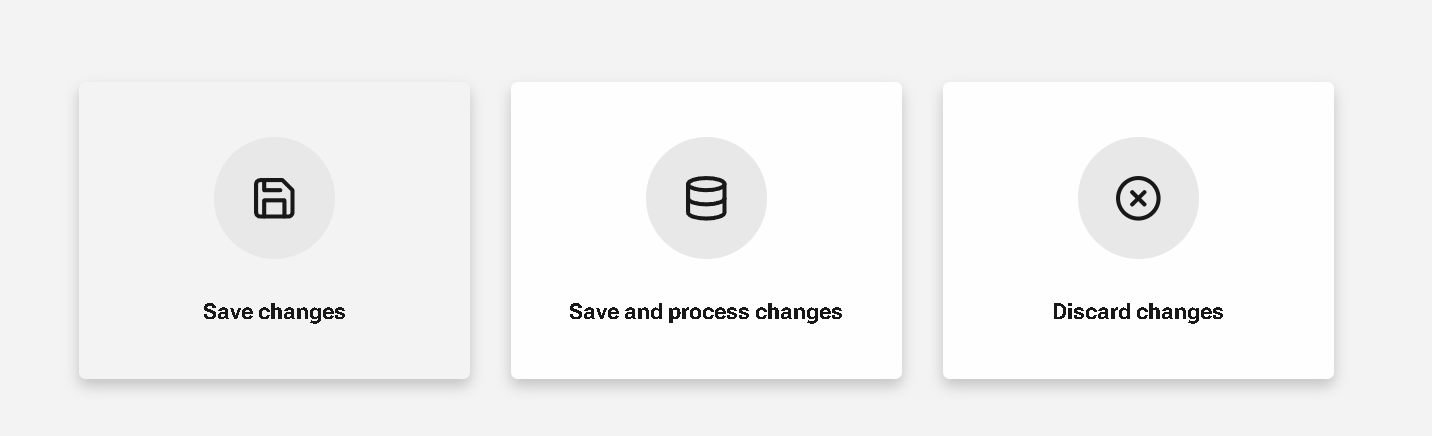
Task: Save edits using the diskette icon
Action: pyautogui.click(x=274, y=198)
